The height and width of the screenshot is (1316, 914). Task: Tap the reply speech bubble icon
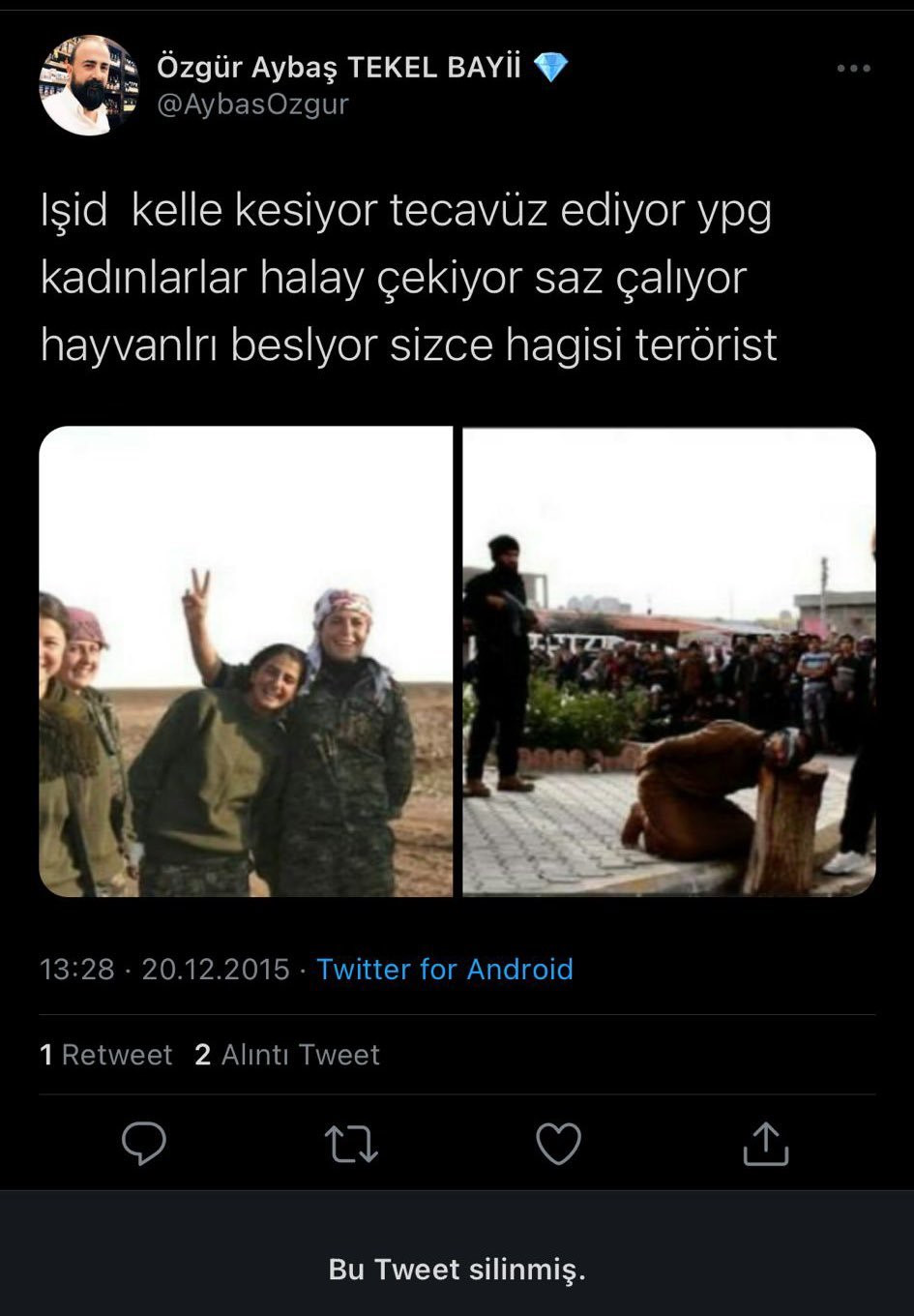coord(144,1144)
